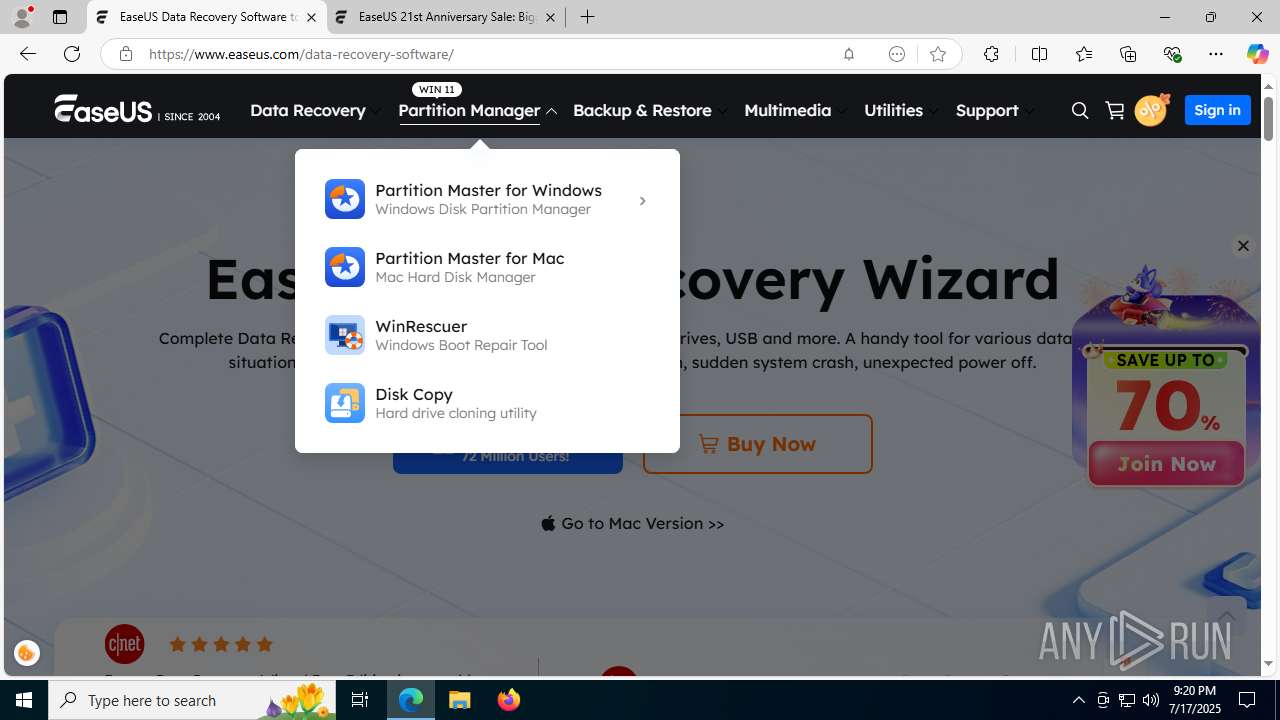Screen dimensions: 1280x720
Task: View site information lock icon
Action: coord(125,54)
